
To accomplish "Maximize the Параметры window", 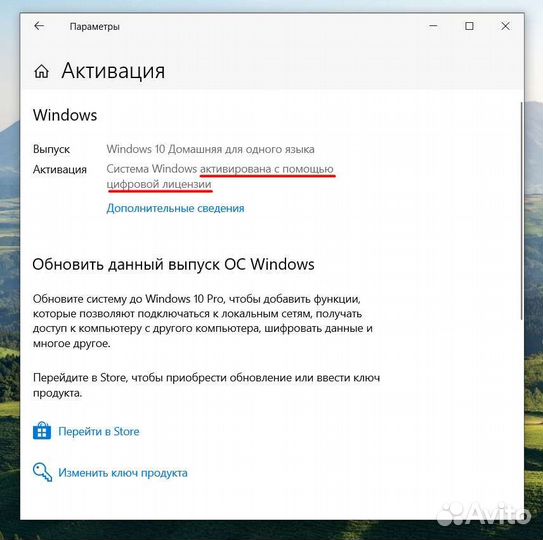I will pyautogui.click(x=469, y=26).
